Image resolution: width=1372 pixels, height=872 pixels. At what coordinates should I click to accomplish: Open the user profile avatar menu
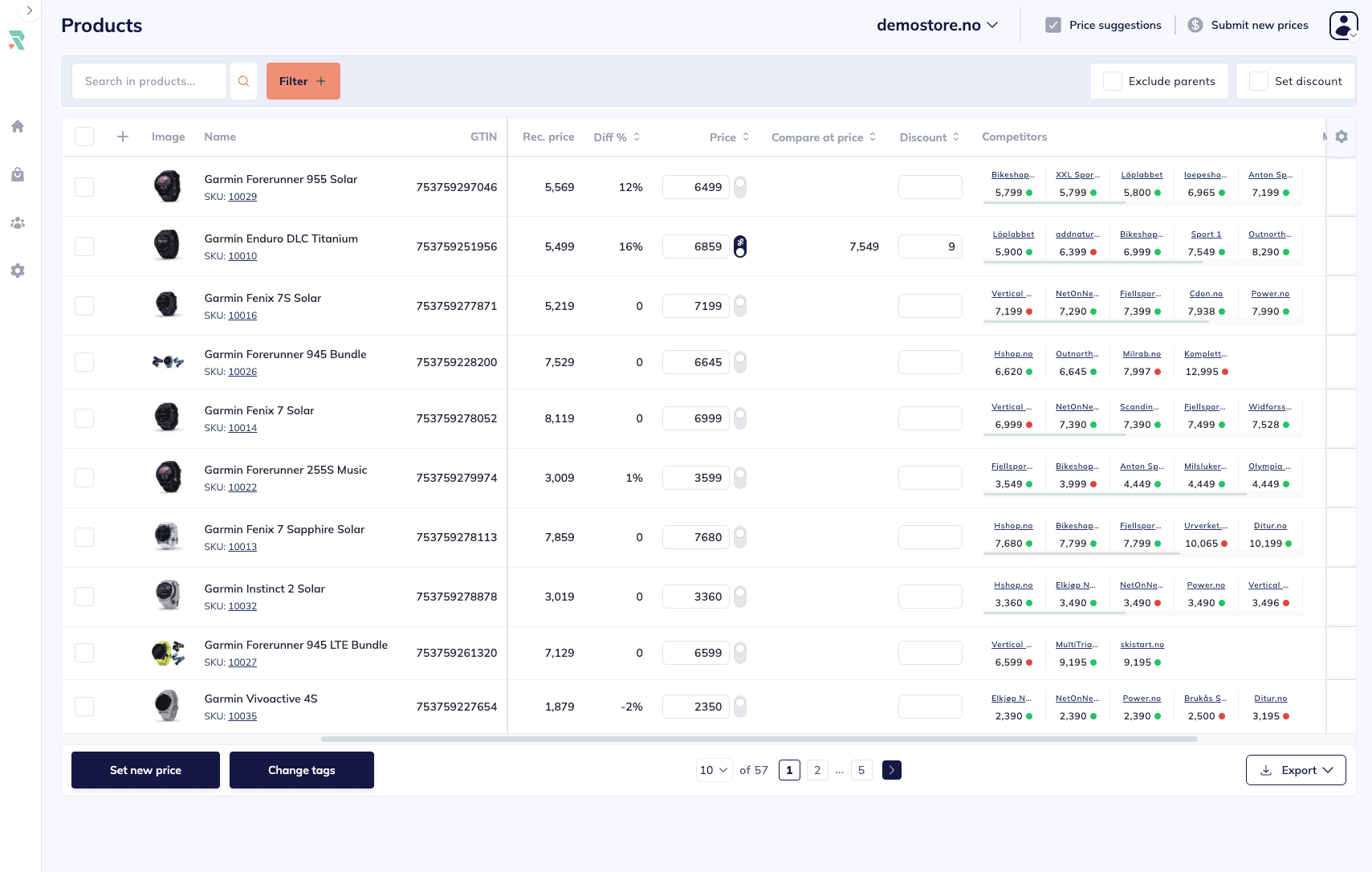pos(1344,25)
